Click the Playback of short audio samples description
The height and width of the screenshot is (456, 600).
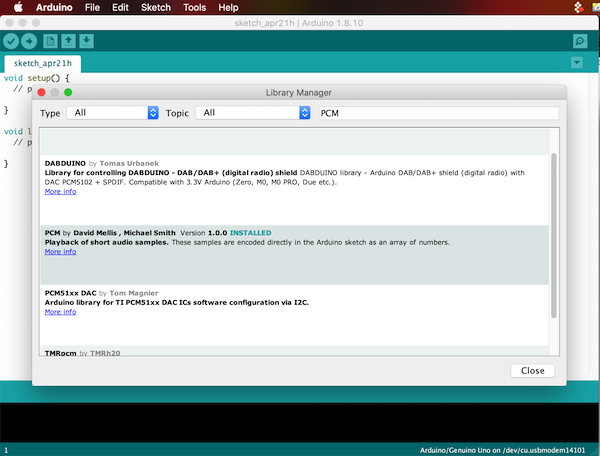coord(106,243)
